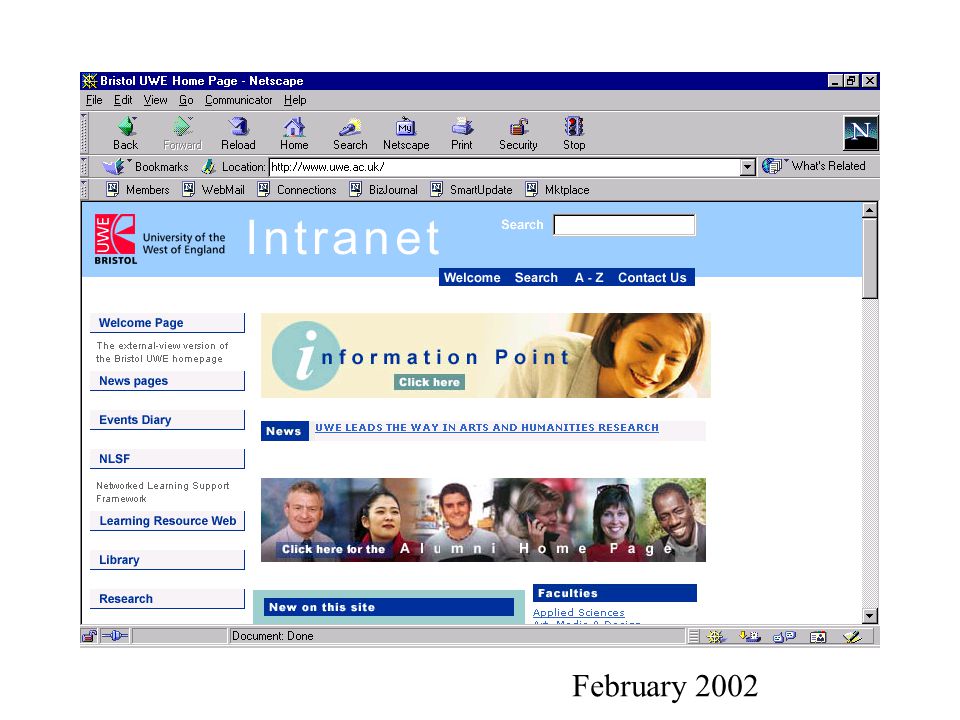This screenshot has height=720, width=960.
Task: Go to Home via toolbar icon
Action: (294, 133)
